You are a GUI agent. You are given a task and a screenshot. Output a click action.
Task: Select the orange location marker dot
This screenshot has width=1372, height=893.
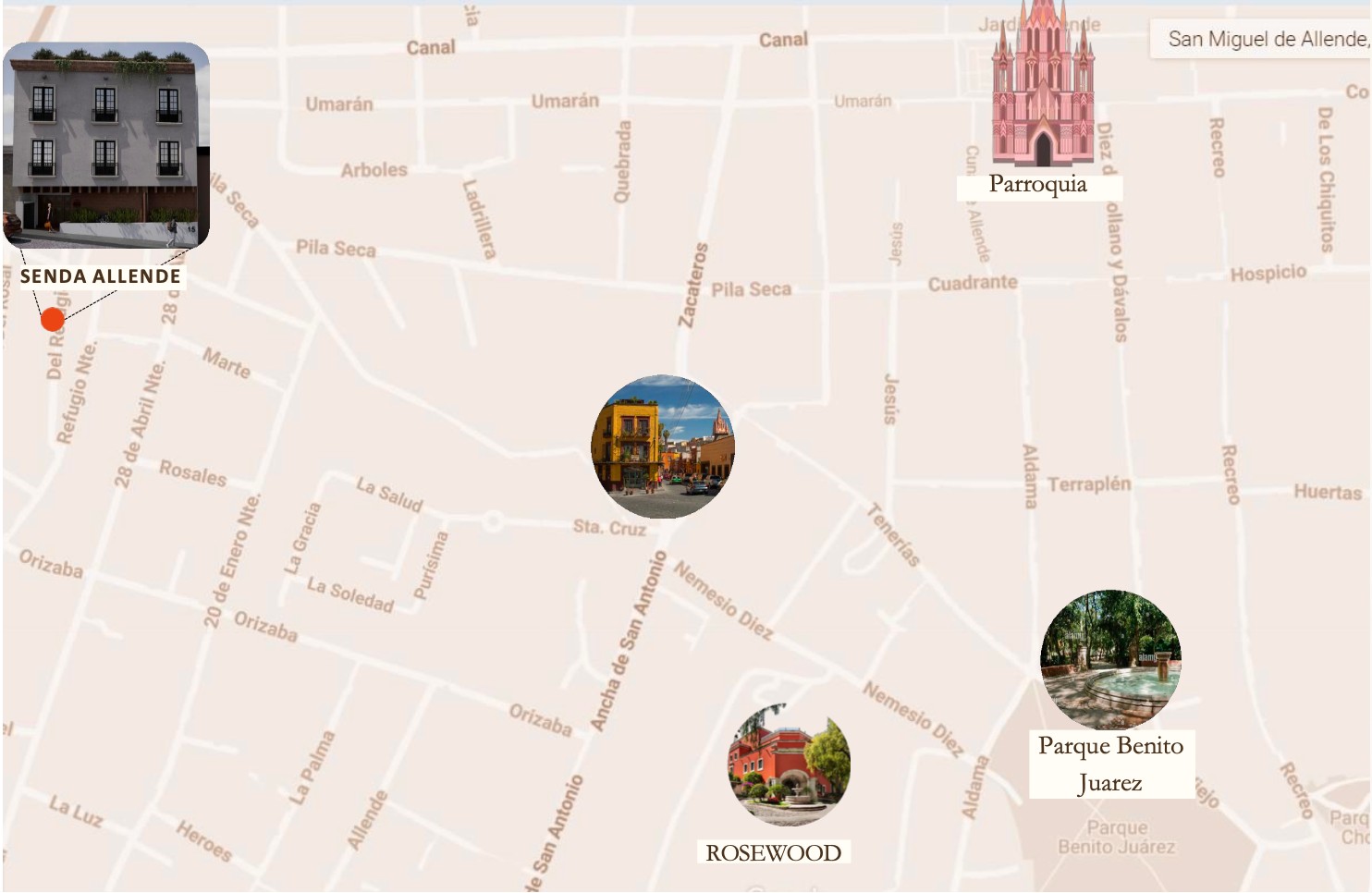coord(53,319)
